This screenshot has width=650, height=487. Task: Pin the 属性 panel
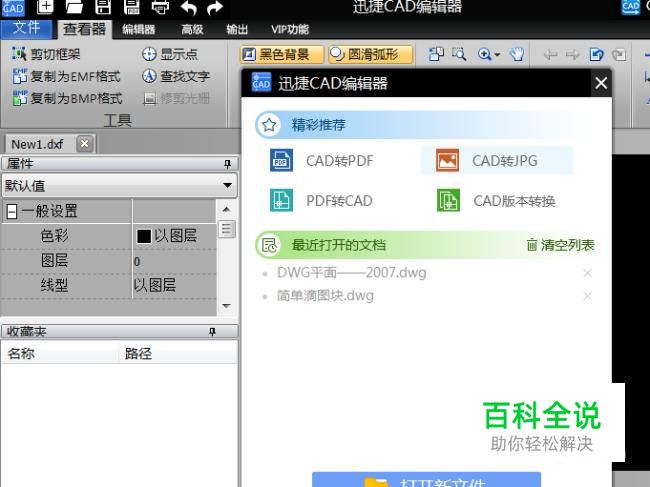[x=227, y=164]
